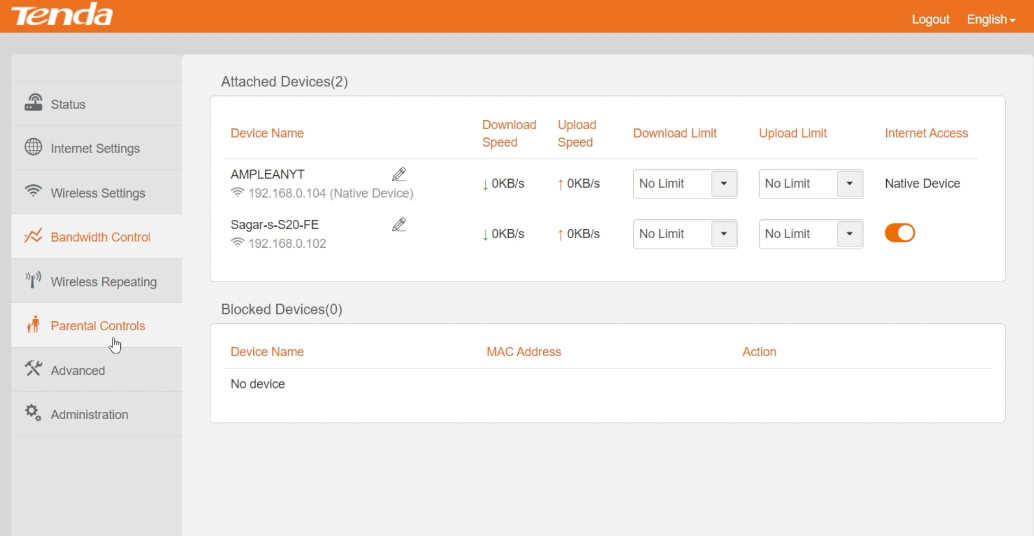Click Sagar-s-S20-FE orange upload arrow icon
1034x536 pixels.
pos(561,235)
